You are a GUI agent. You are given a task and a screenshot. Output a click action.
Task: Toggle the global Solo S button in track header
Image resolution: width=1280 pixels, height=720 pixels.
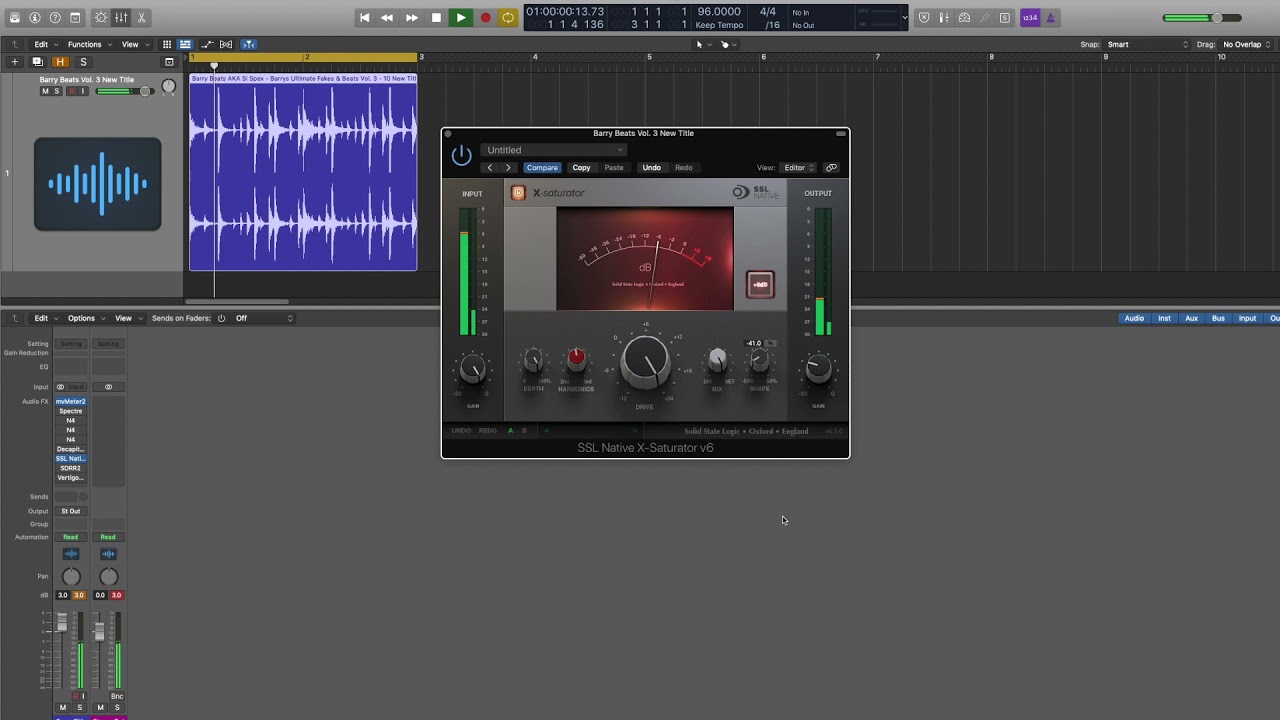click(x=83, y=62)
